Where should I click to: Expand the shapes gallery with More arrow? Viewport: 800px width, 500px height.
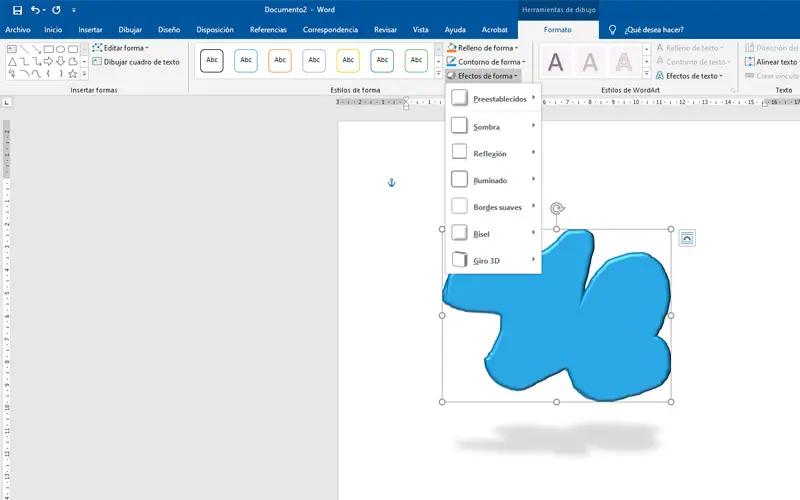tap(84, 74)
